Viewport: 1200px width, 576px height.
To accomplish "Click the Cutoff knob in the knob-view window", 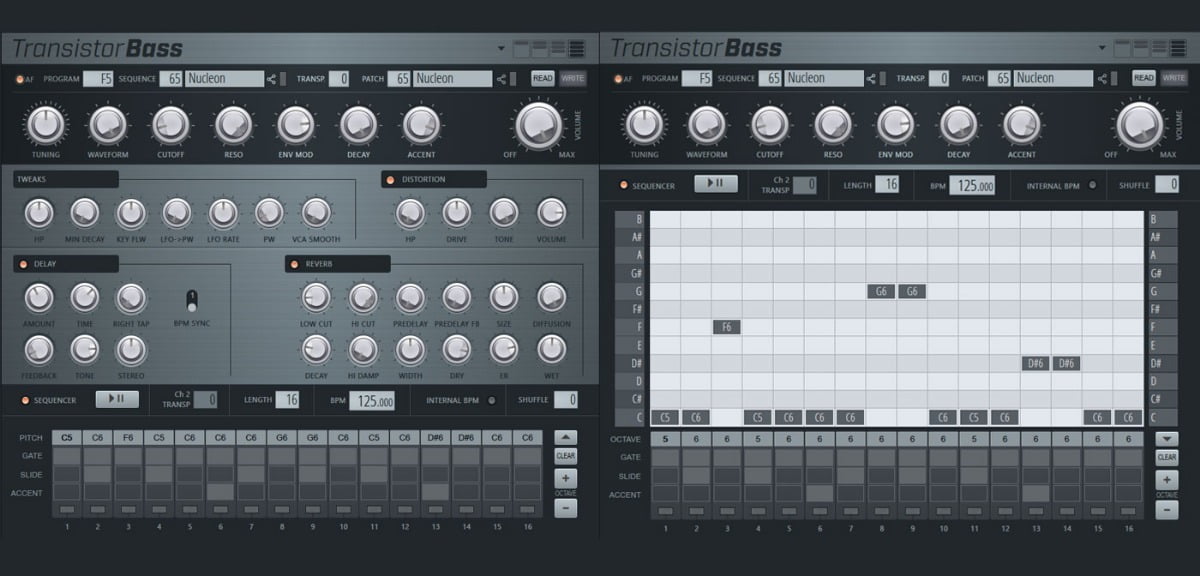I will [x=170, y=125].
